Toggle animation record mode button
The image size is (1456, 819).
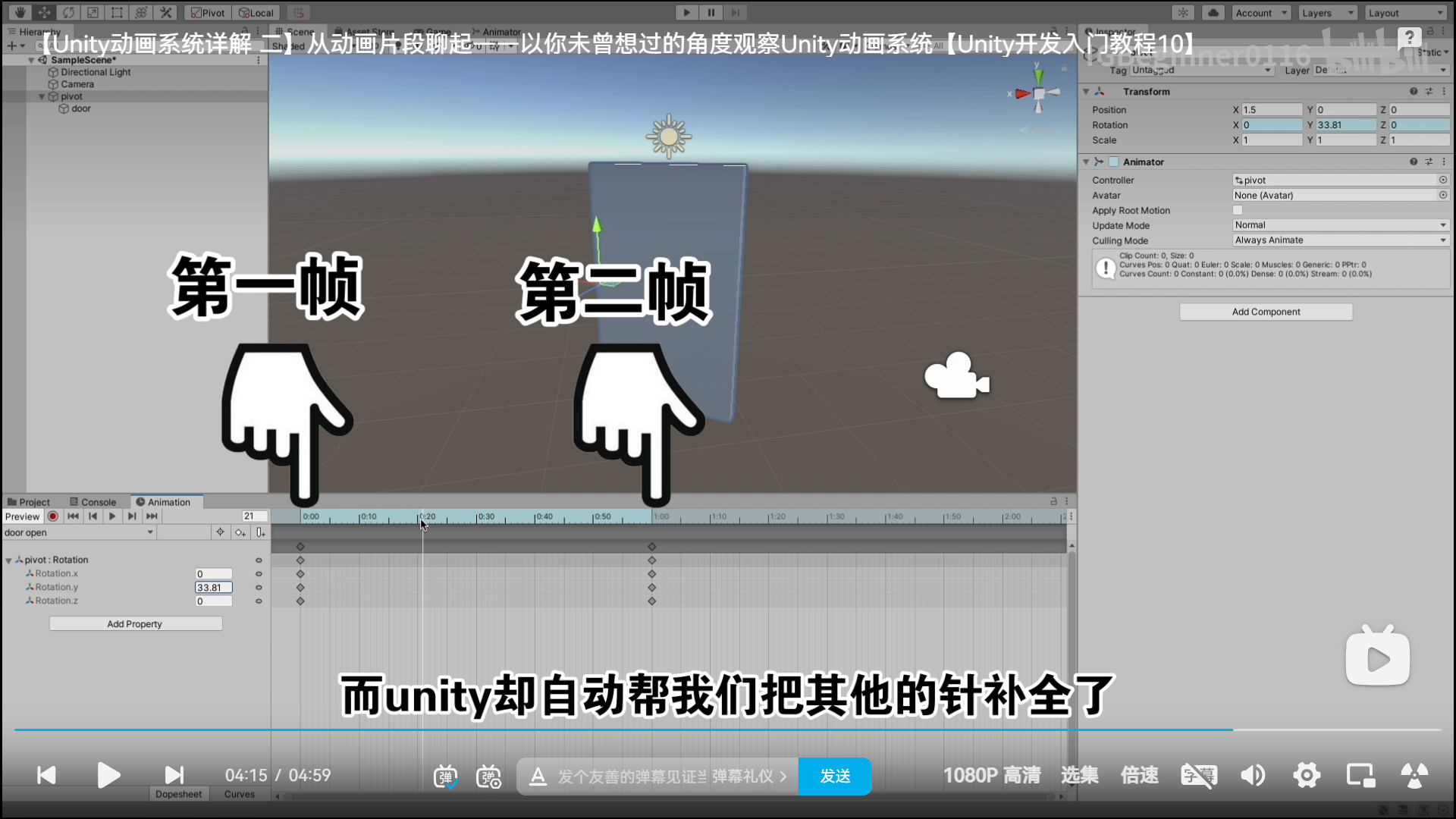coord(53,516)
